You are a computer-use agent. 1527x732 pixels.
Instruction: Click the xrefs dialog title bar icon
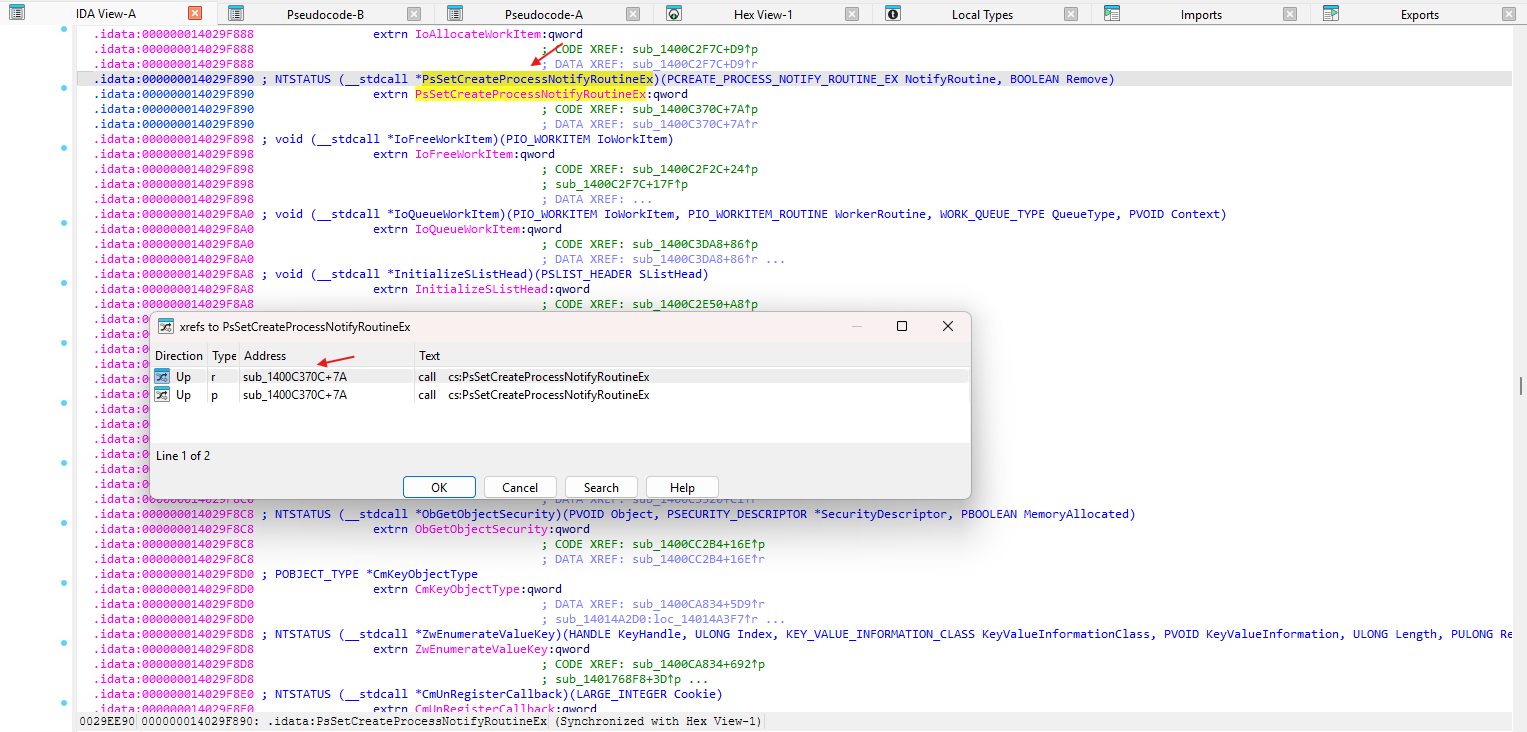(x=165, y=326)
